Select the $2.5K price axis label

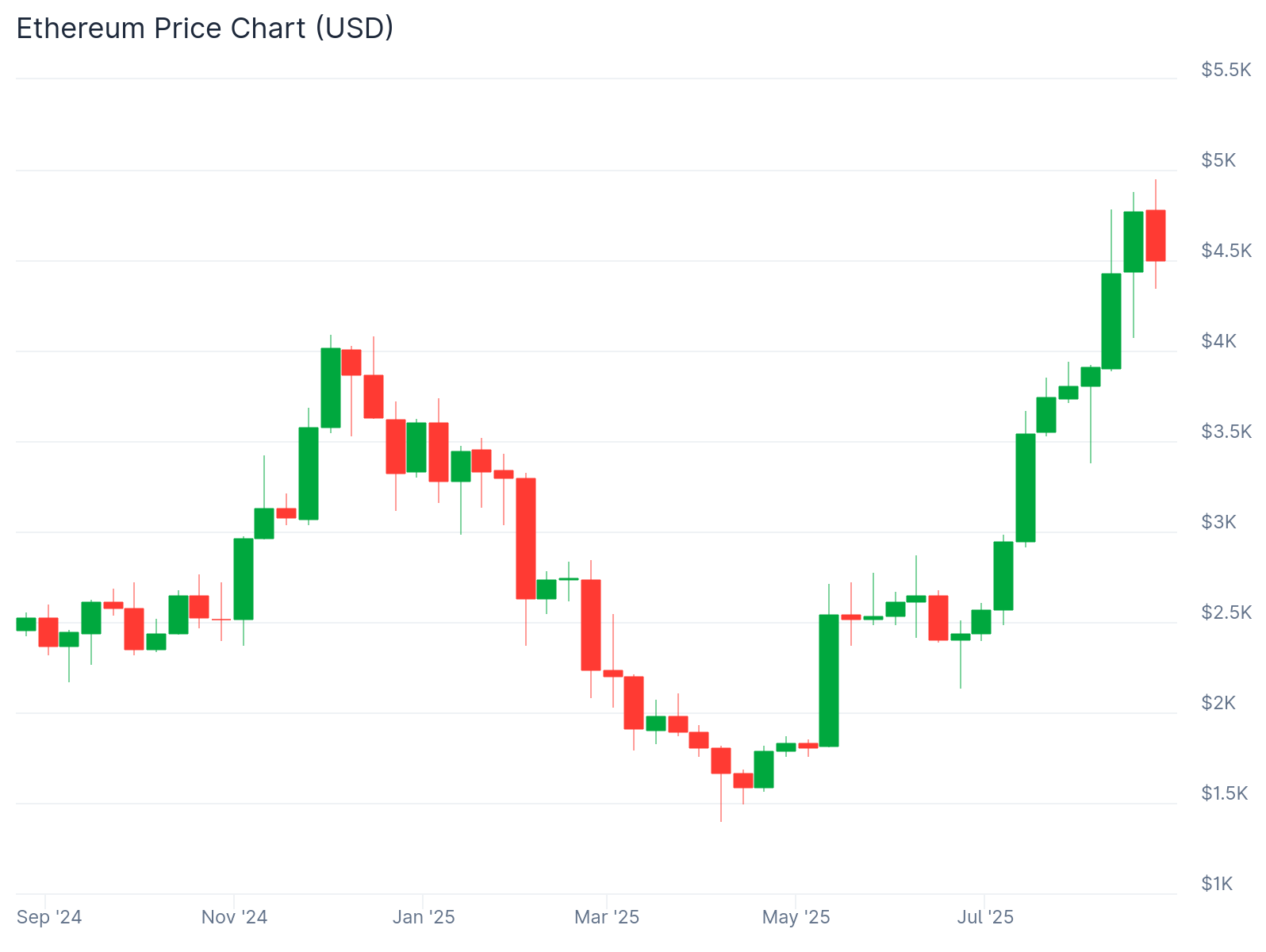[1226, 612]
